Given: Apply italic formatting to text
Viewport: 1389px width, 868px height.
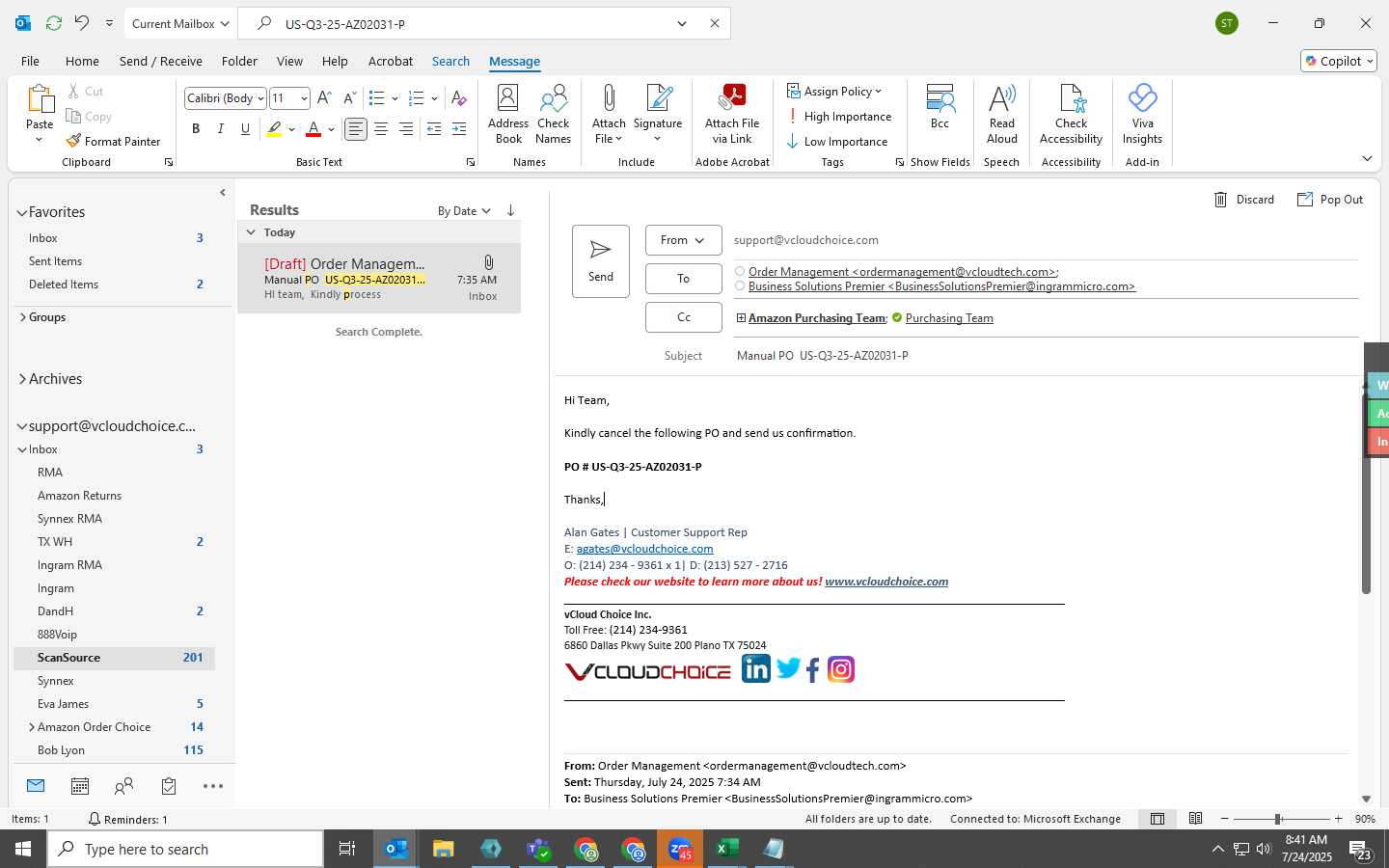Looking at the screenshot, I should 221,128.
